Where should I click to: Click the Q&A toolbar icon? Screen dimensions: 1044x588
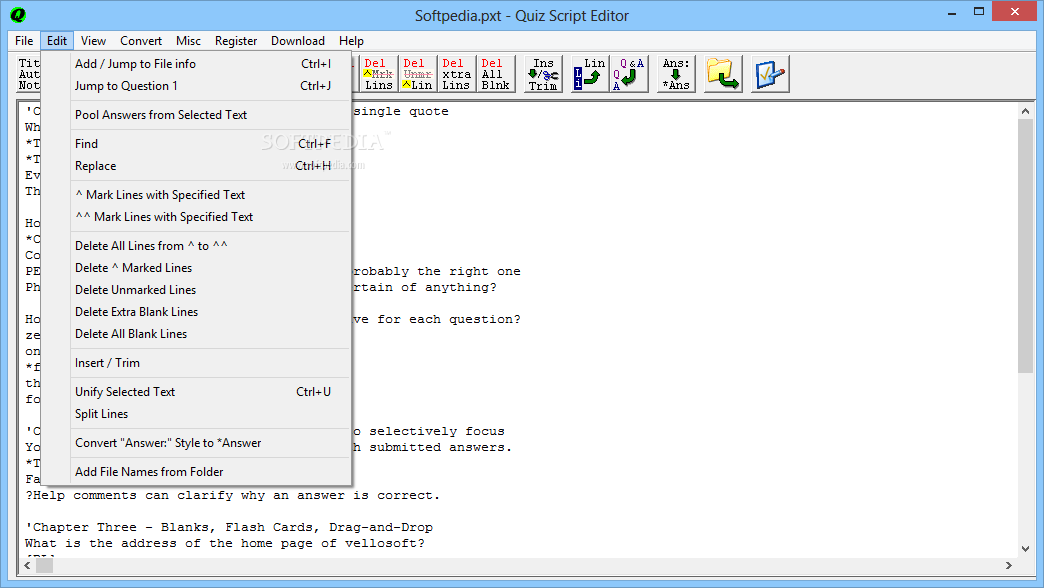629,74
